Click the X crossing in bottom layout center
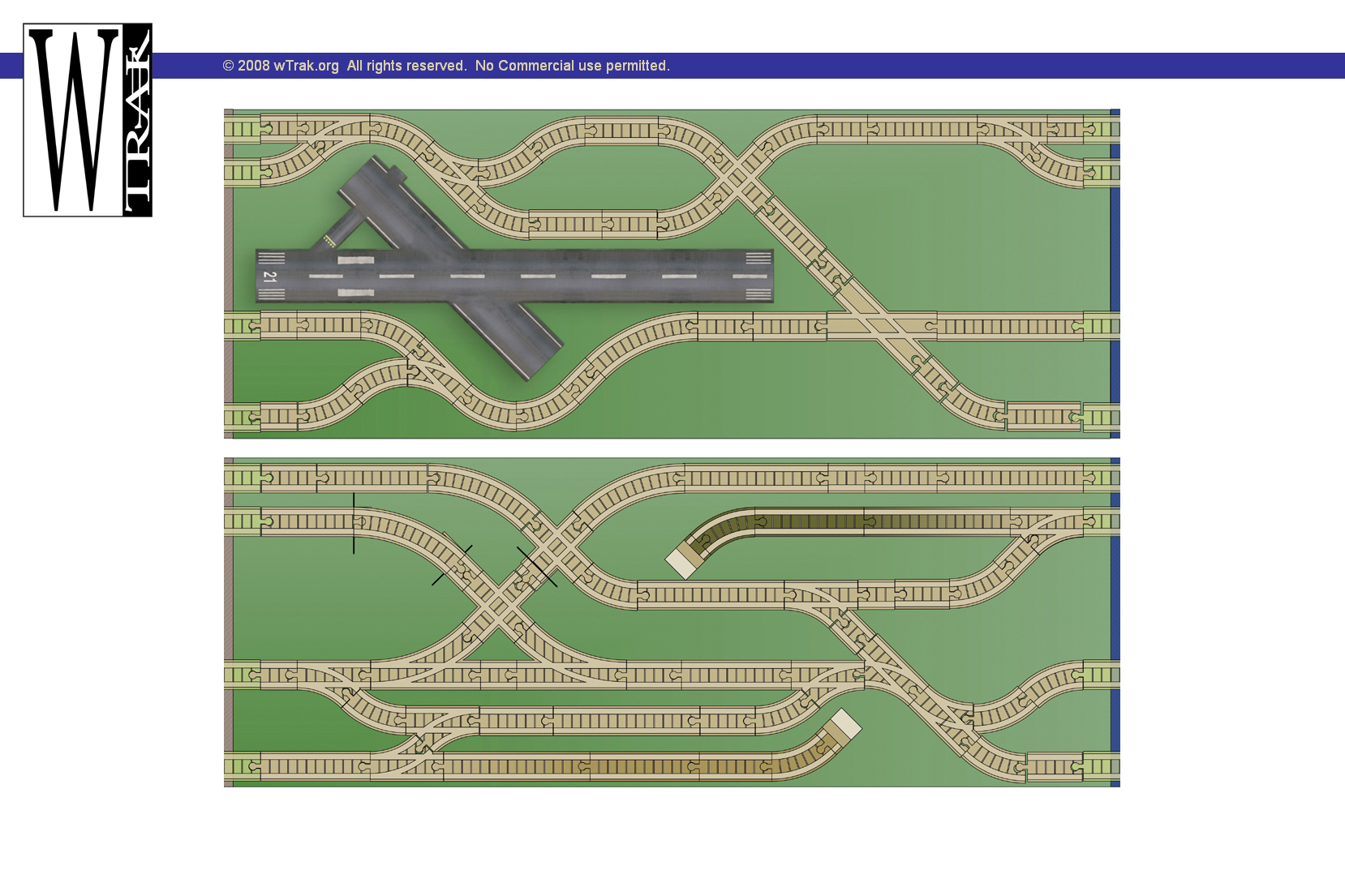Viewport: 1345px width, 896px height. click(503, 602)
